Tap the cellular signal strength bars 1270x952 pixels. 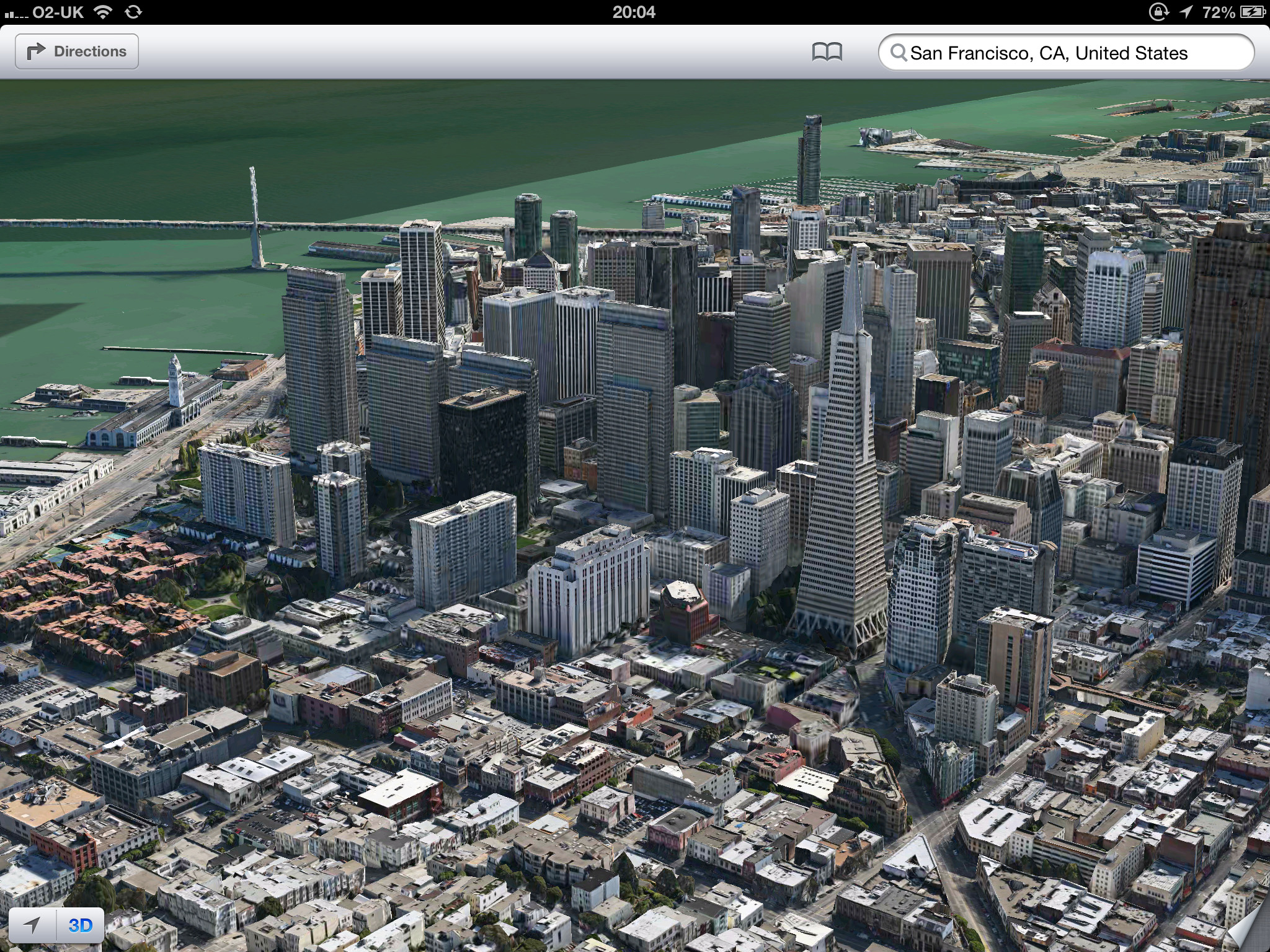[x=16, y=14]
